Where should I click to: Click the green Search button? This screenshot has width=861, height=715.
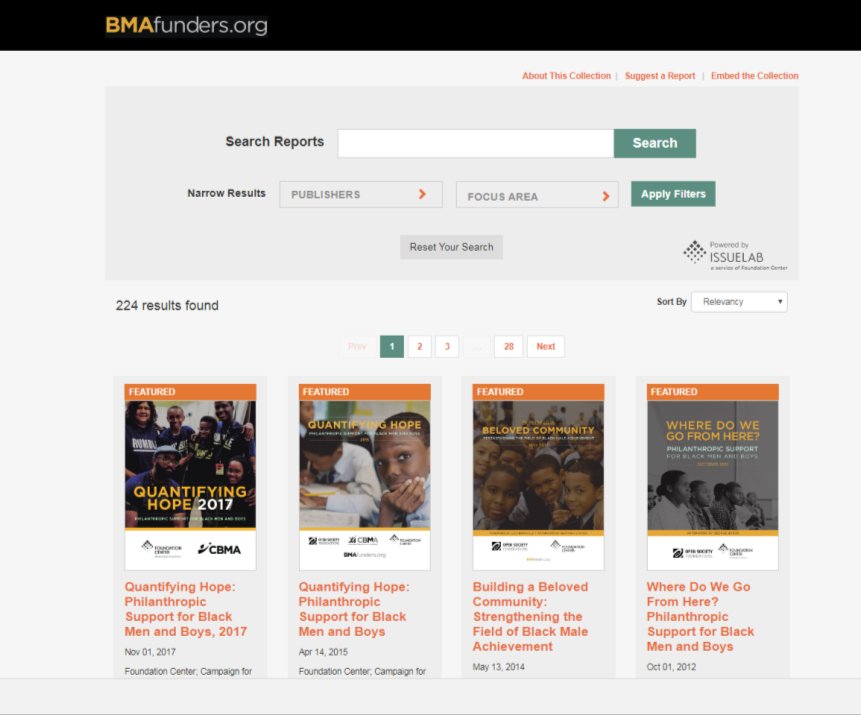click(x=655, y=143)
